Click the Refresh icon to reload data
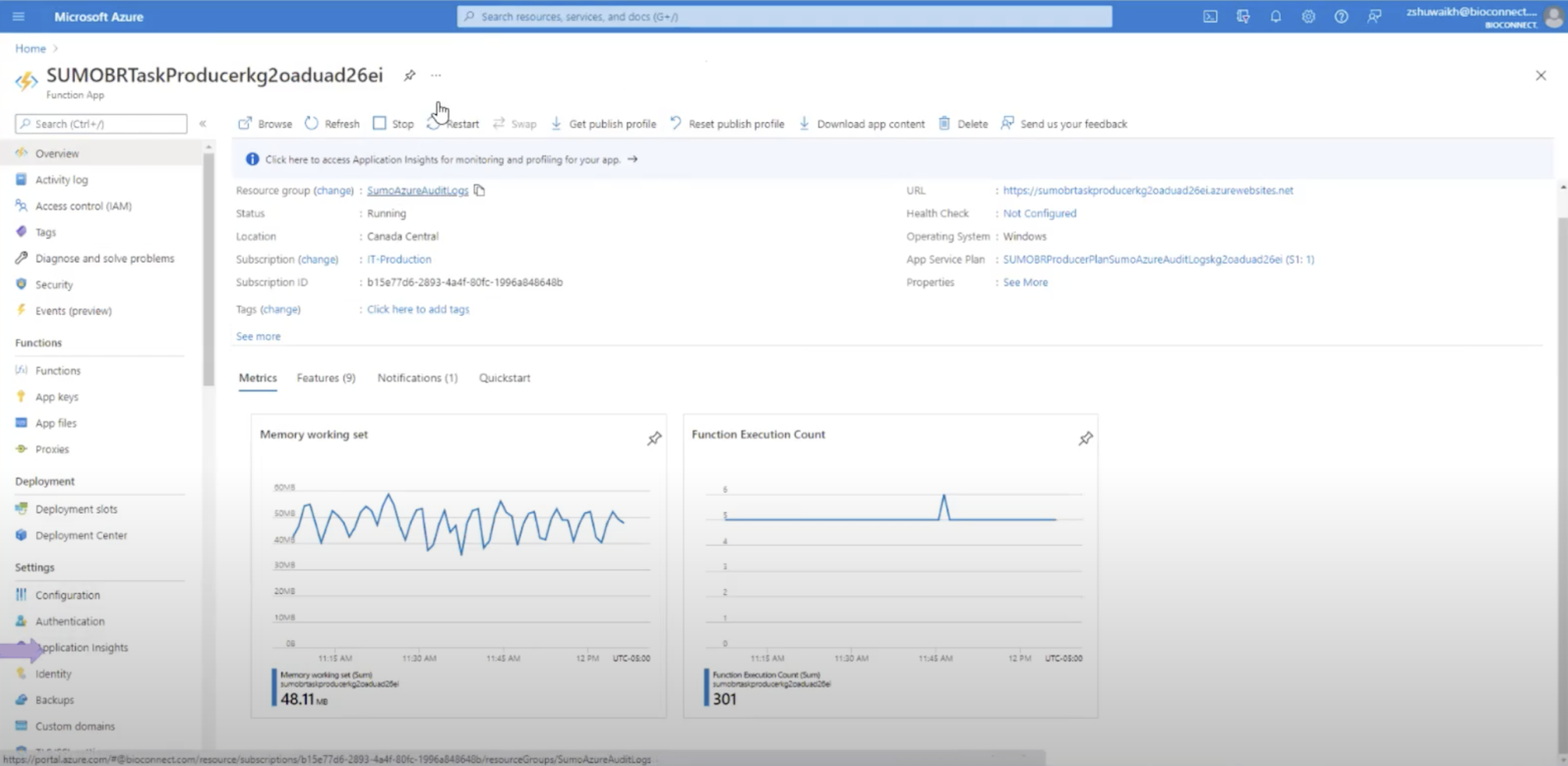This screenshot has width=1568, height=766. click(x=311, y=123)
